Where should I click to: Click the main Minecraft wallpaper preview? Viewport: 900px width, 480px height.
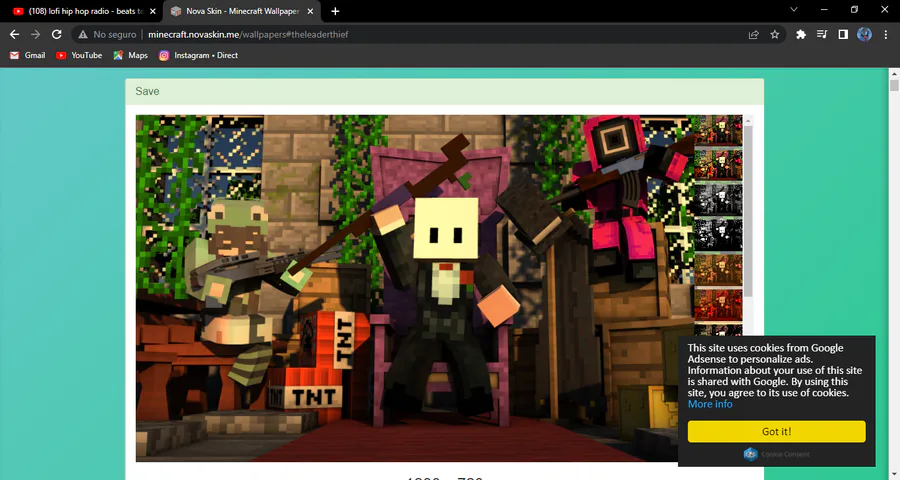[x=414, y=288]
